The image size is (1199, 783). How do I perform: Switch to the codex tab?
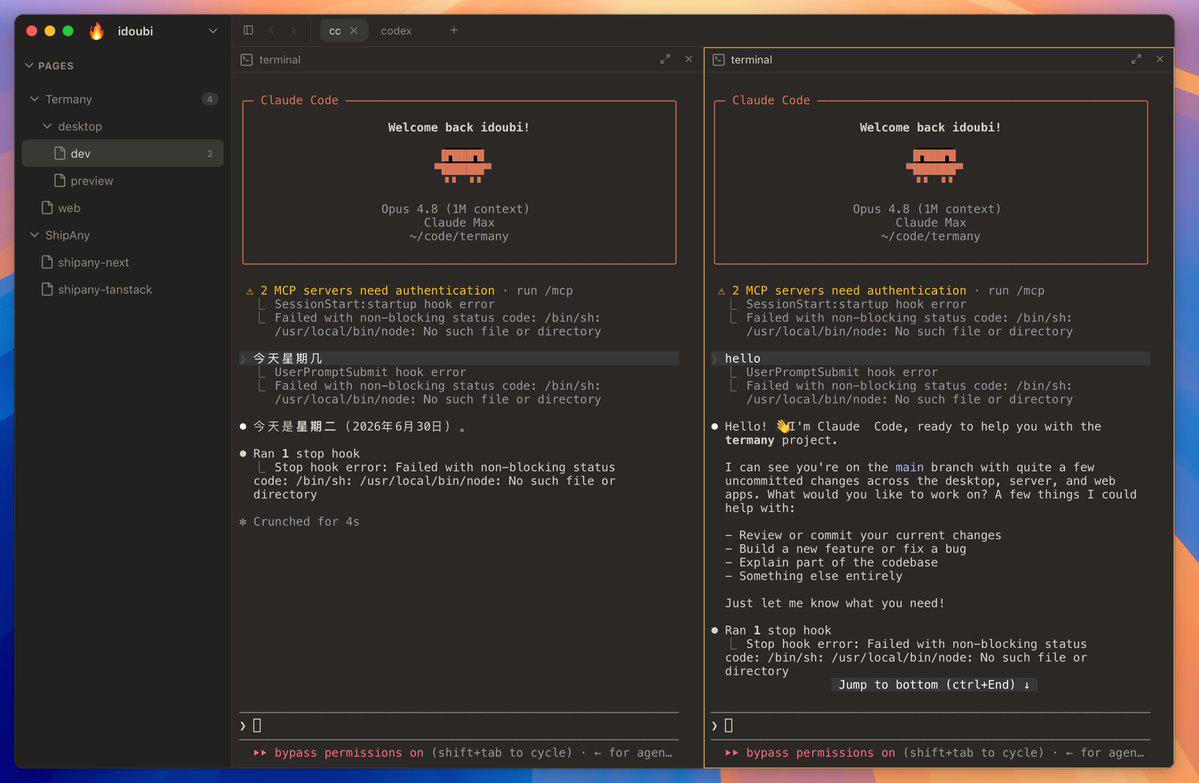point(396,31)
